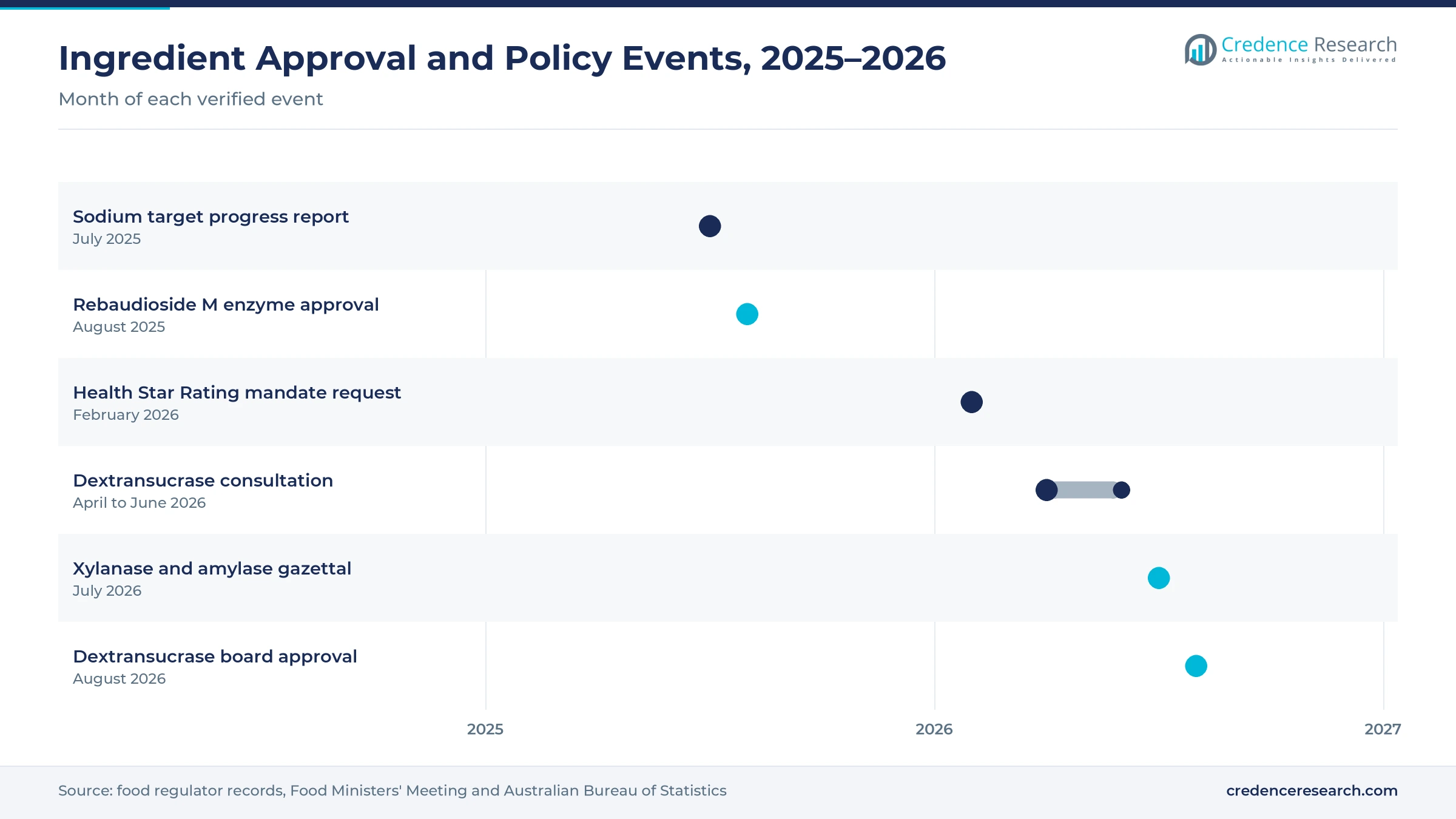Image resolution: width=1456 pixels, height=819 pixels.
Task: Click the 'April to June 2026' text
Action: tap(139, 503)
